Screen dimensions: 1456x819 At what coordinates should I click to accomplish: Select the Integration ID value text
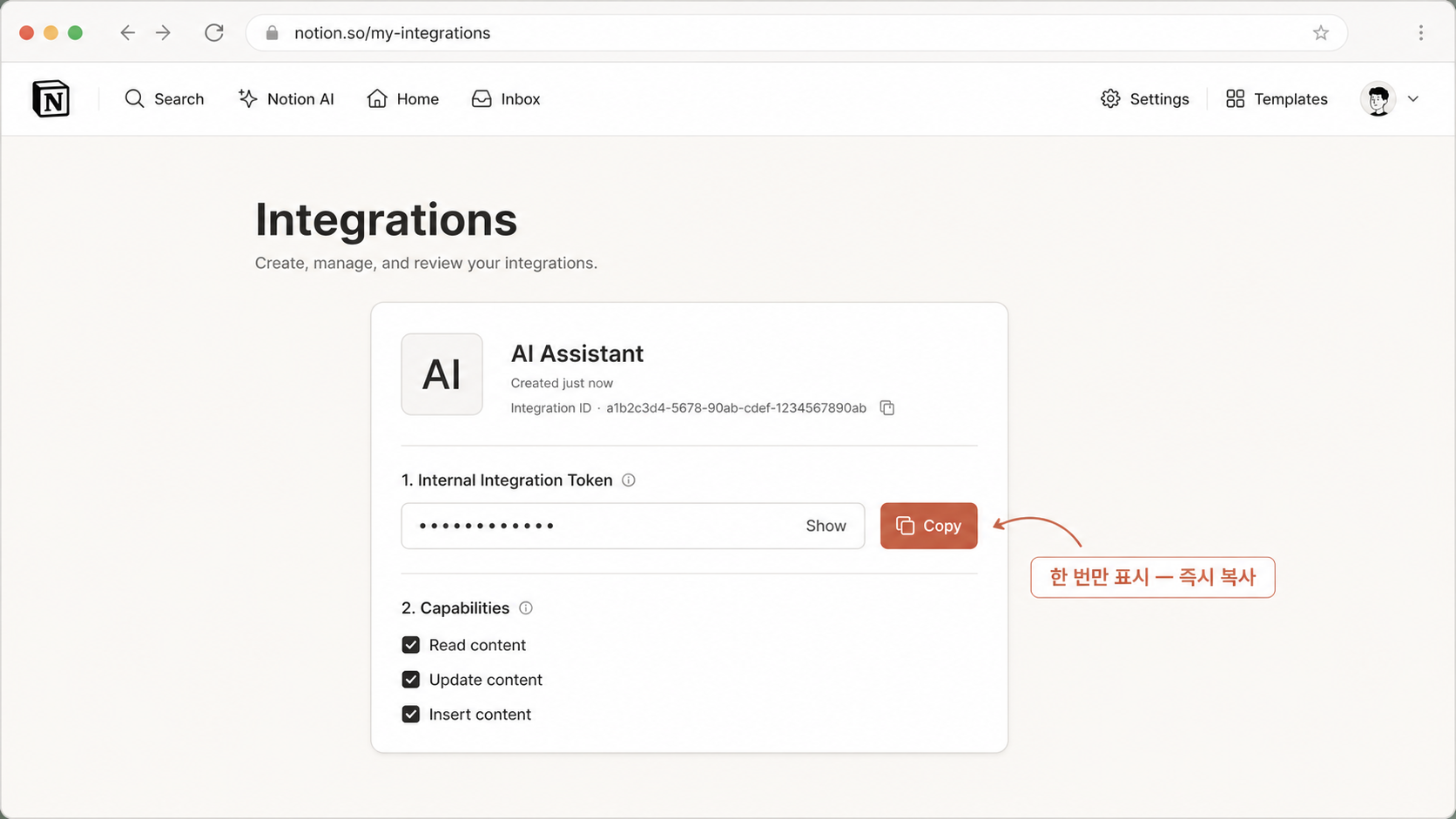(737, 408)
